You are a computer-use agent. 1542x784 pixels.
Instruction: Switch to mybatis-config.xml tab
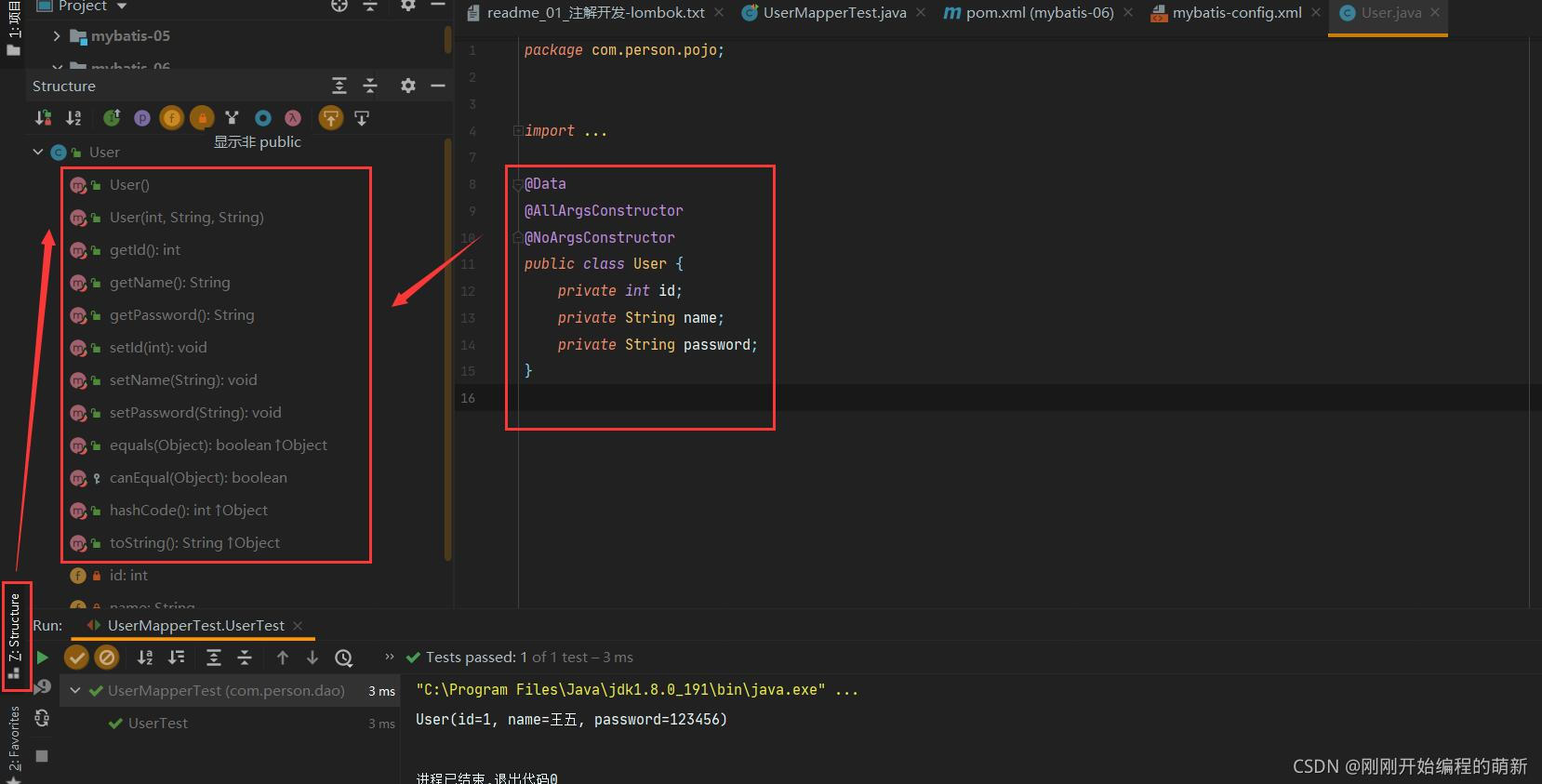pos(1237,13)
